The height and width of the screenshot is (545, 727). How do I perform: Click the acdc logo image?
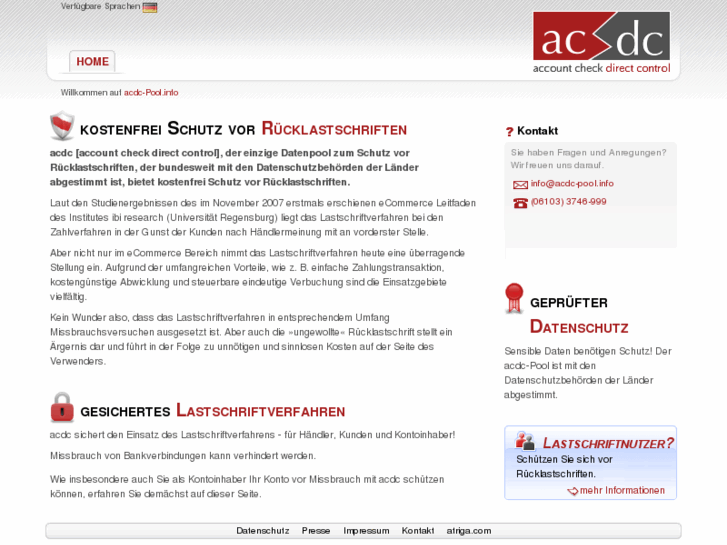pos(601,42)
